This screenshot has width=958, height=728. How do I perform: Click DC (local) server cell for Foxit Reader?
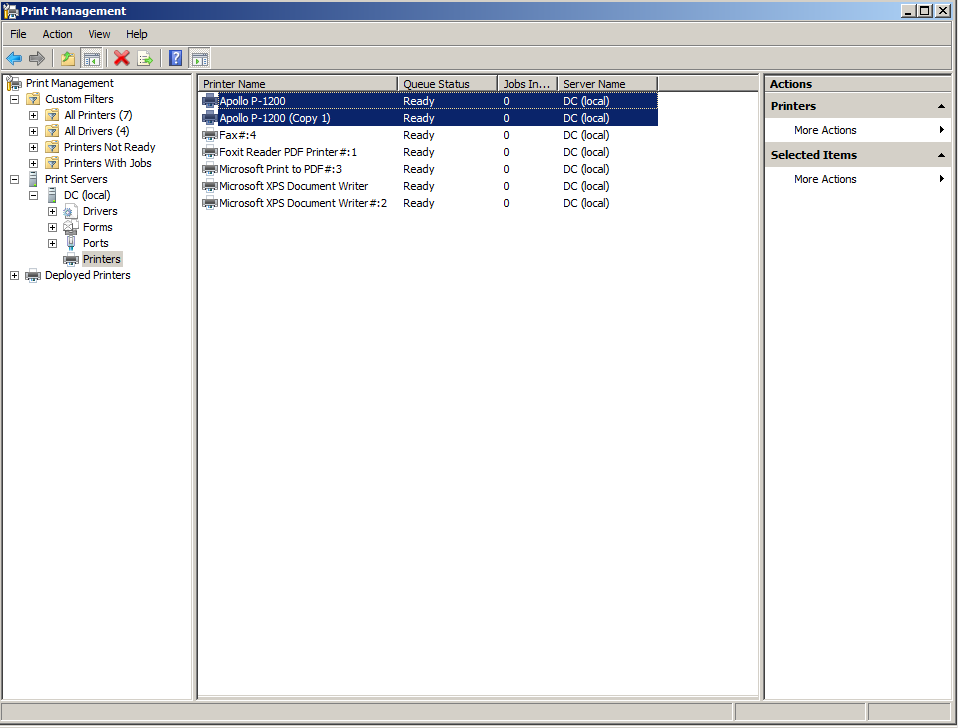pyautogui.click(x=586, y=152)
